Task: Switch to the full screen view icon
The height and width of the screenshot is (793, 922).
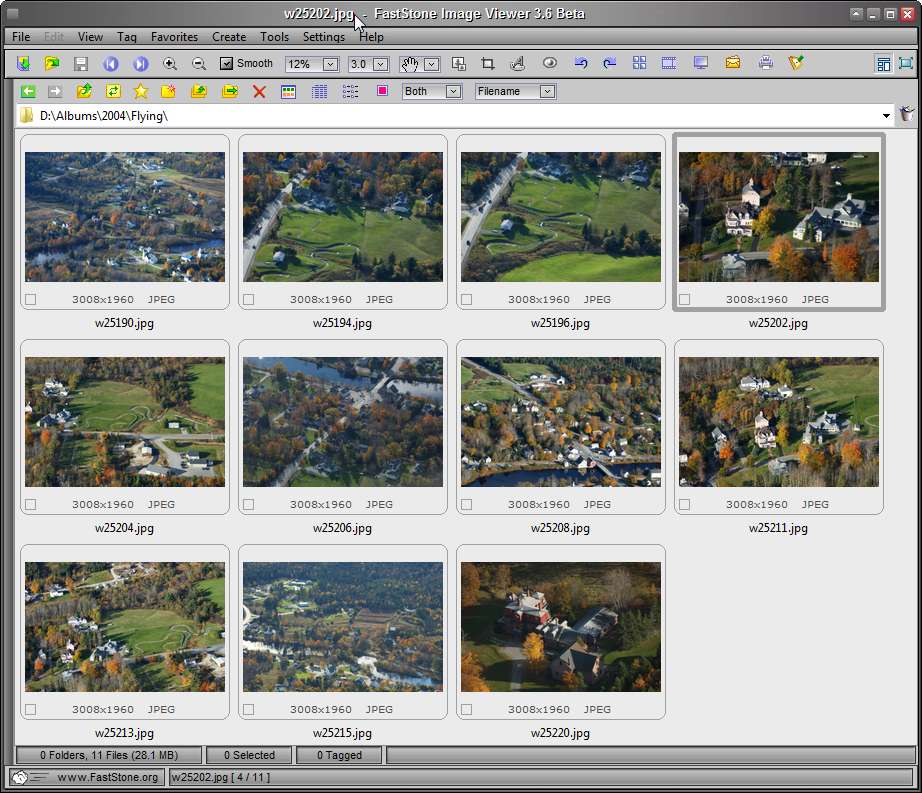Action: pos(906,63)
